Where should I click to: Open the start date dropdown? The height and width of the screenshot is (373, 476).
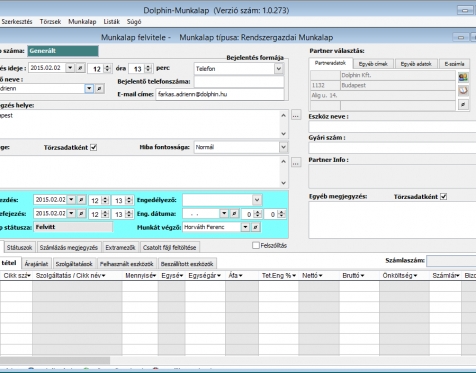point(71,200)
